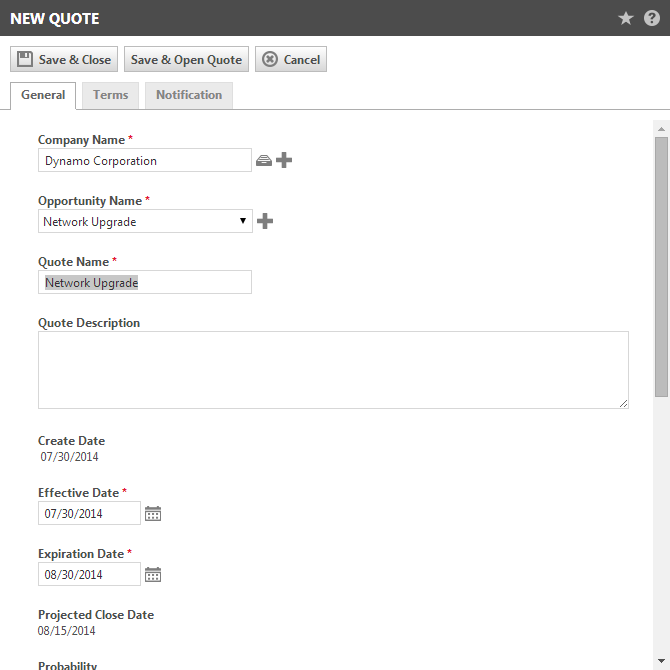Select the General tab
Viewport: 670px width, 670px height.
[43, 95]
